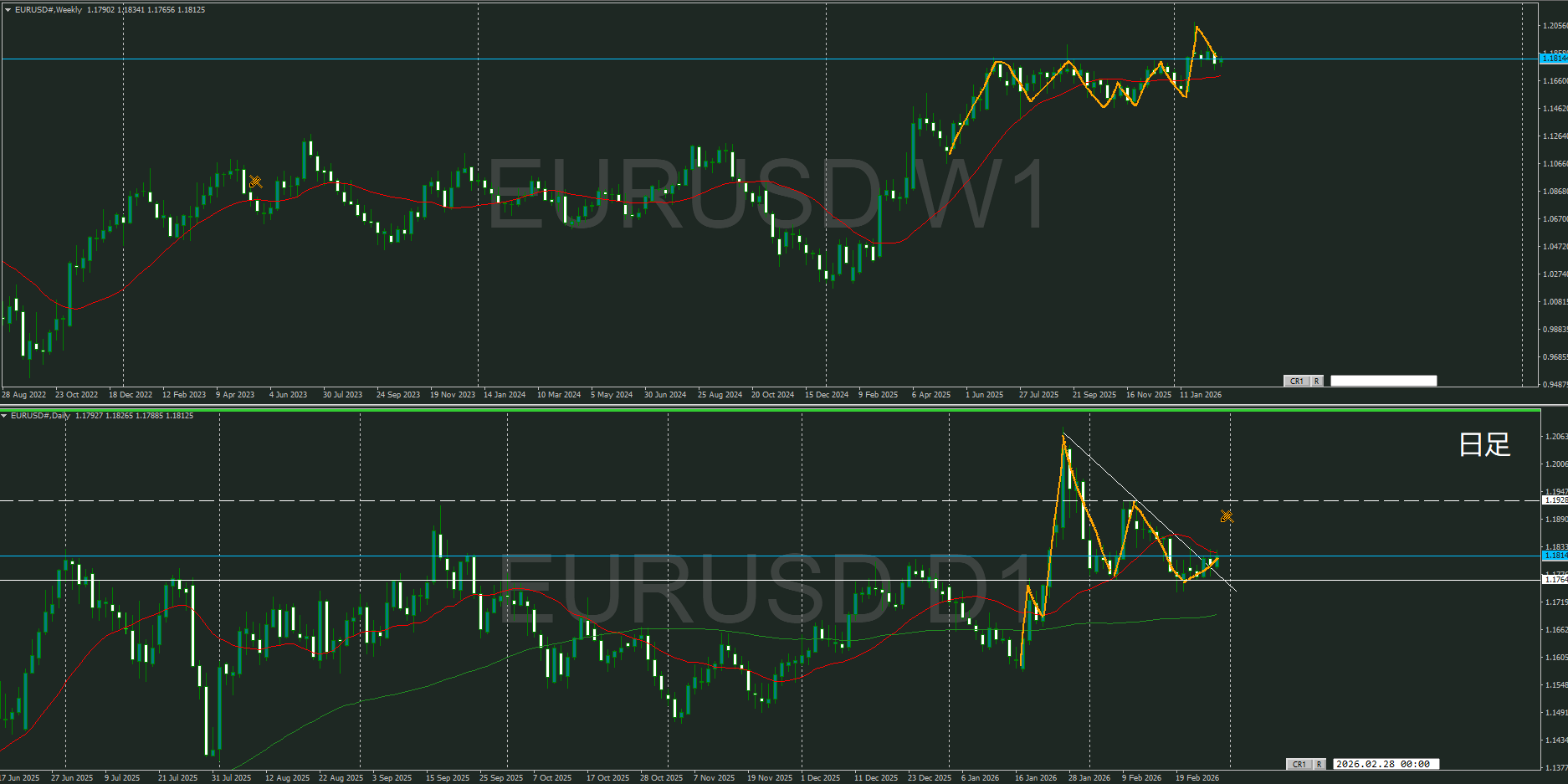Screen dimensions: 1568x784
Task: Toggle the R button in the daily chart
Action: tap(1319, 764)
